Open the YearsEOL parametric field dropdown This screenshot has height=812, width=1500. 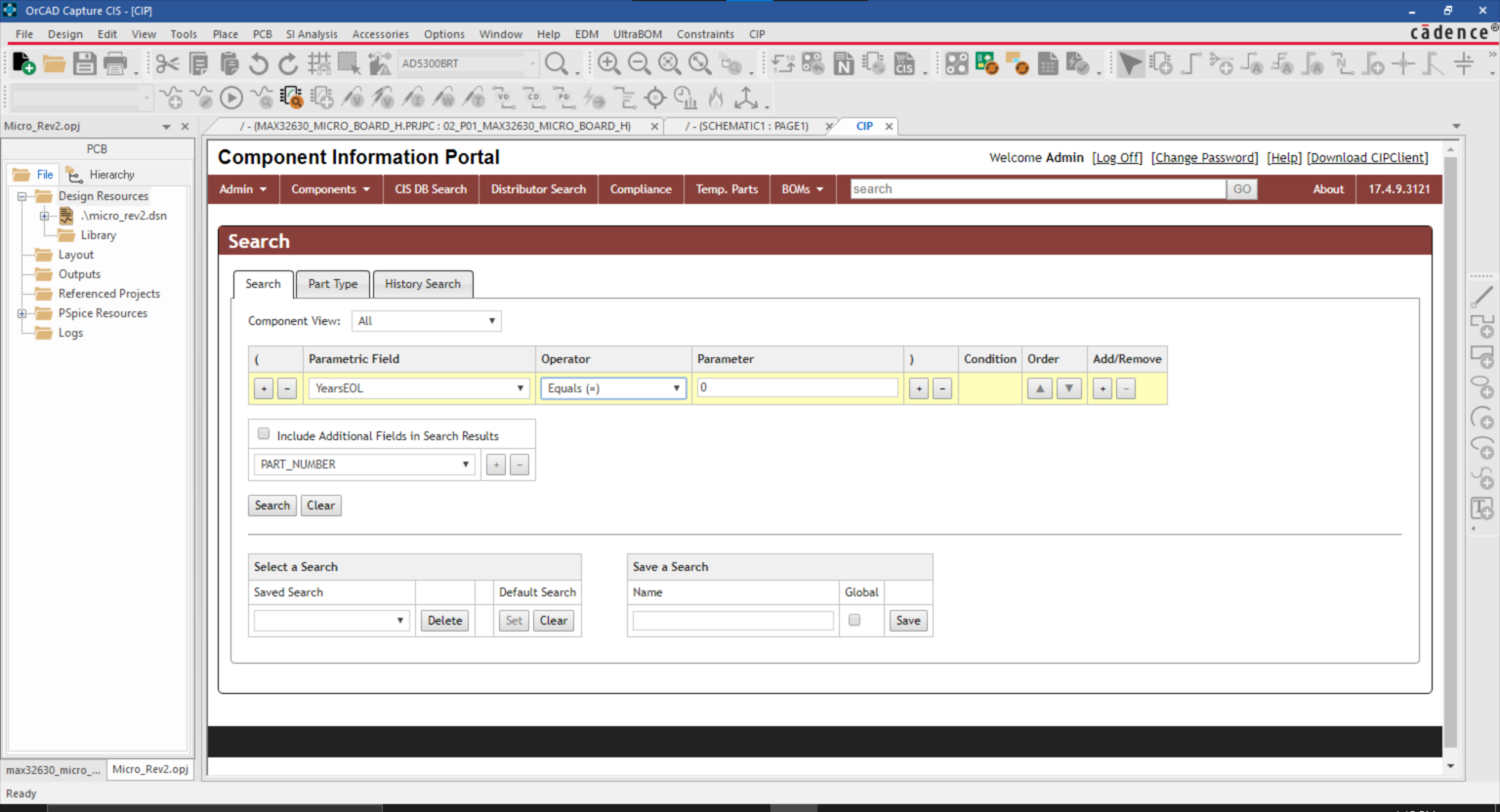point(419,388)
